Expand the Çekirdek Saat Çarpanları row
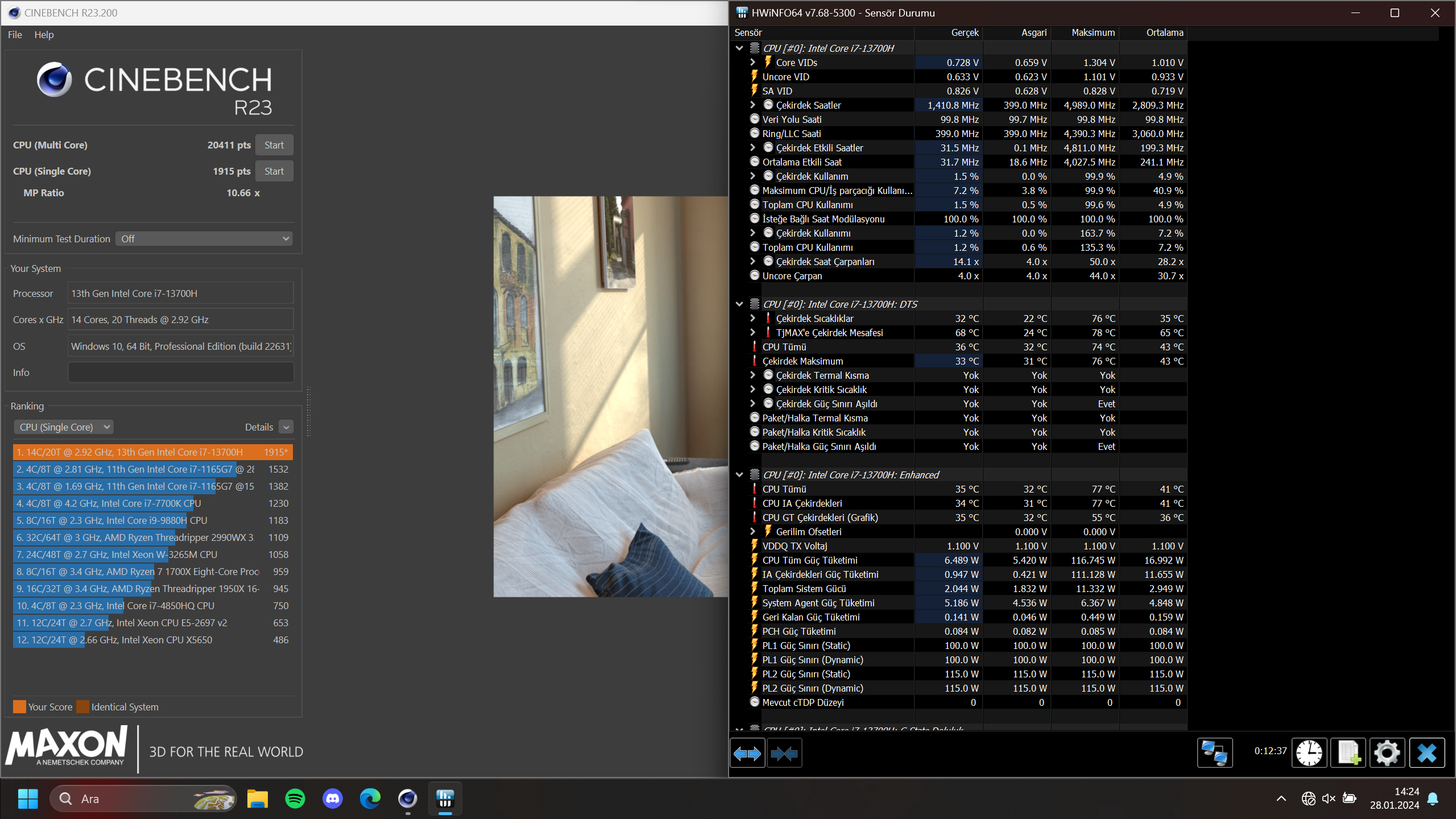This screenshot has height=819, width=1456. (753, 262)
